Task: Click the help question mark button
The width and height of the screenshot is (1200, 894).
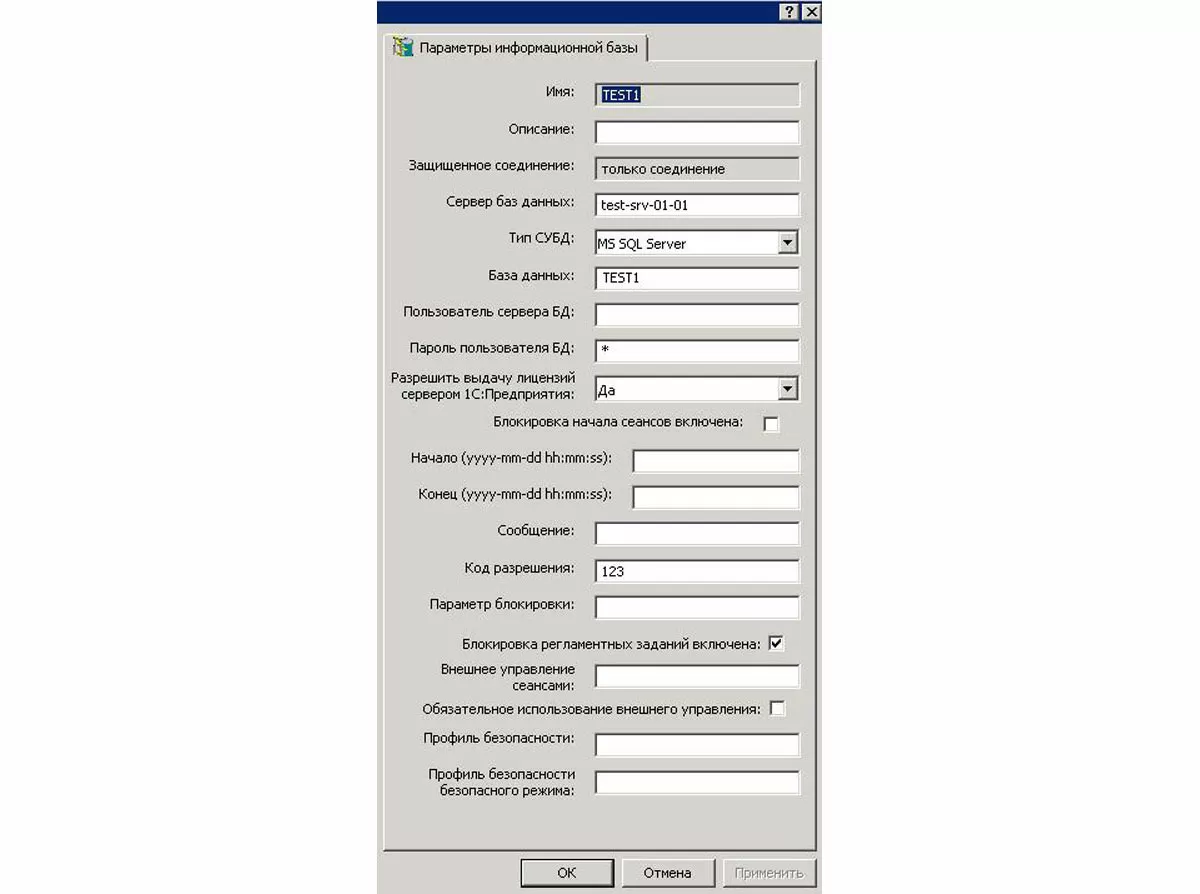Action: click(x=790, y=11)
